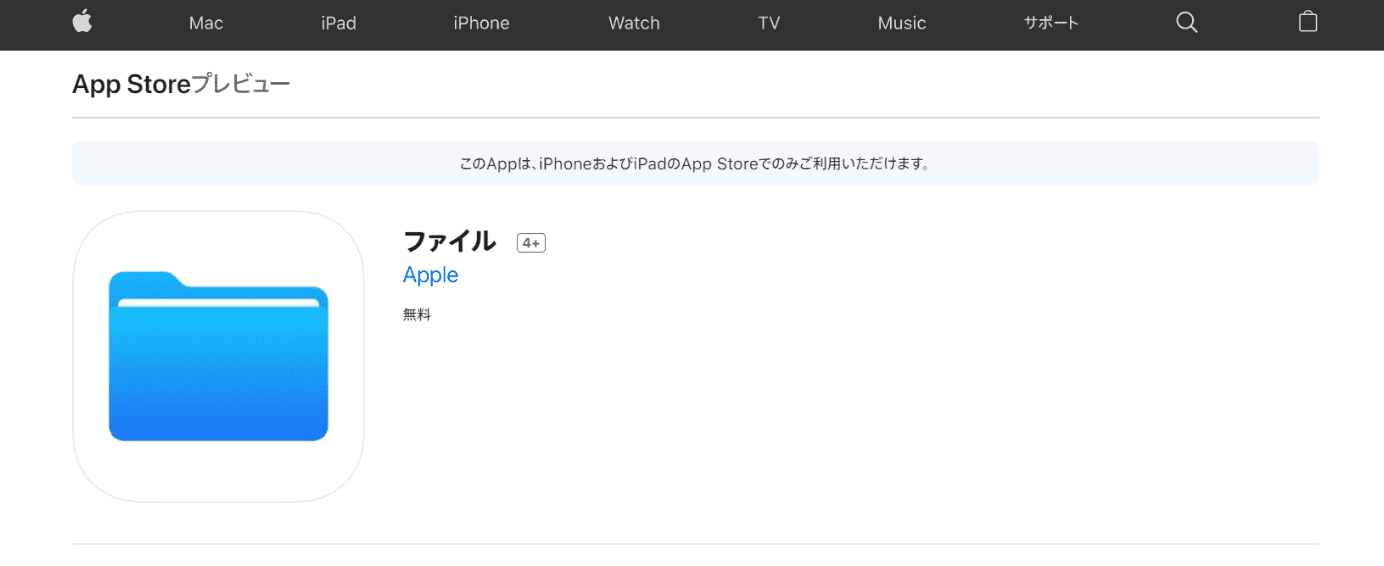
Task: Go to the Watch section
Action: click(x=634, y=23)
